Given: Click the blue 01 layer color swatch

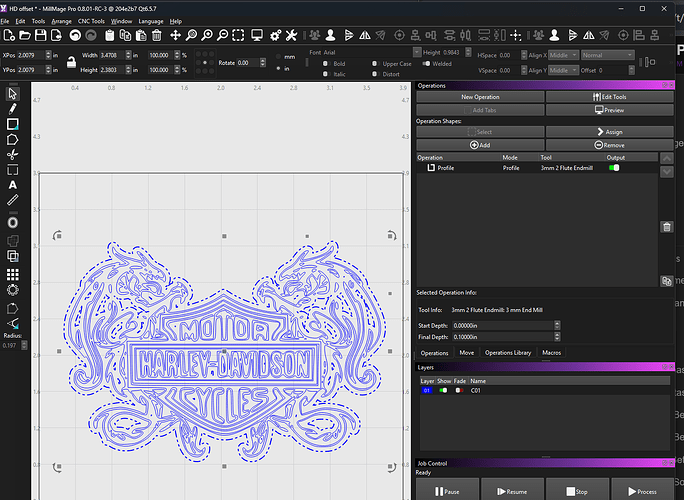Looking at the screenshot, I should tap(426, 390).
